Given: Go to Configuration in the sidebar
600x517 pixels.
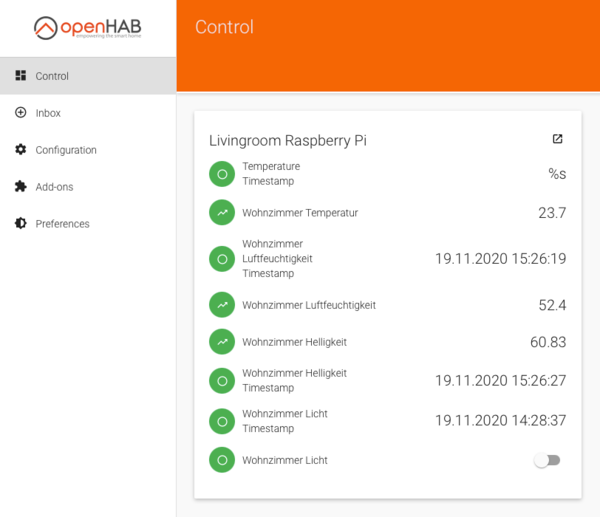Looking at the screenshot, I should pos(66,150).
